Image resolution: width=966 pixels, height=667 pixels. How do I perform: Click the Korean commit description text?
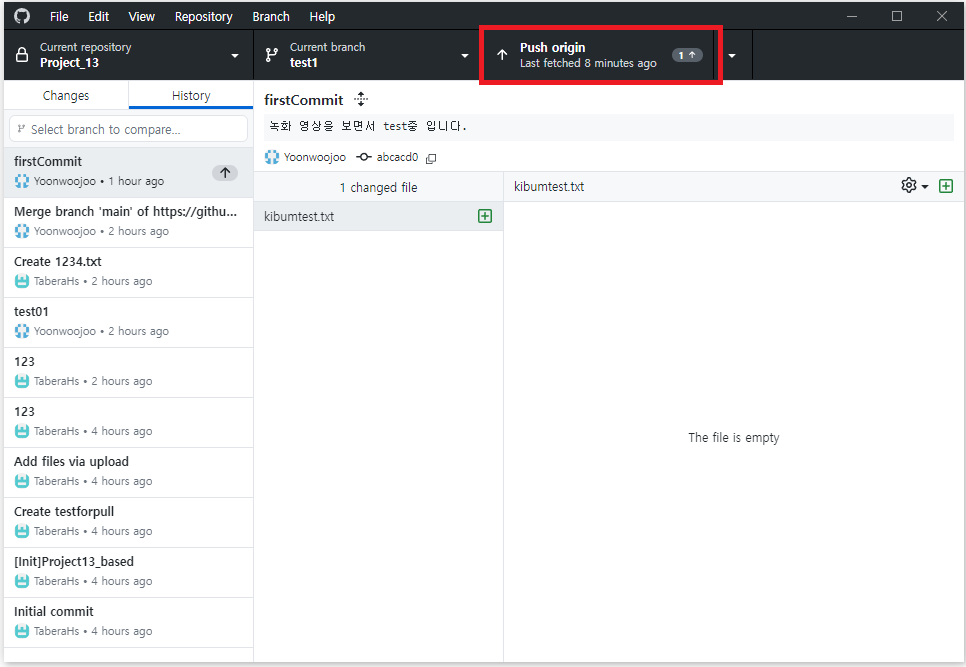368,126
